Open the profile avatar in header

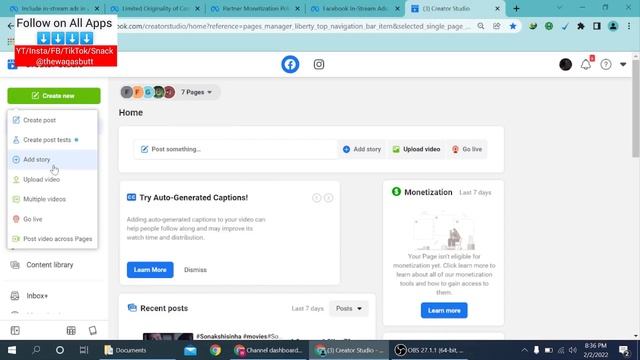tap(565, 64)
